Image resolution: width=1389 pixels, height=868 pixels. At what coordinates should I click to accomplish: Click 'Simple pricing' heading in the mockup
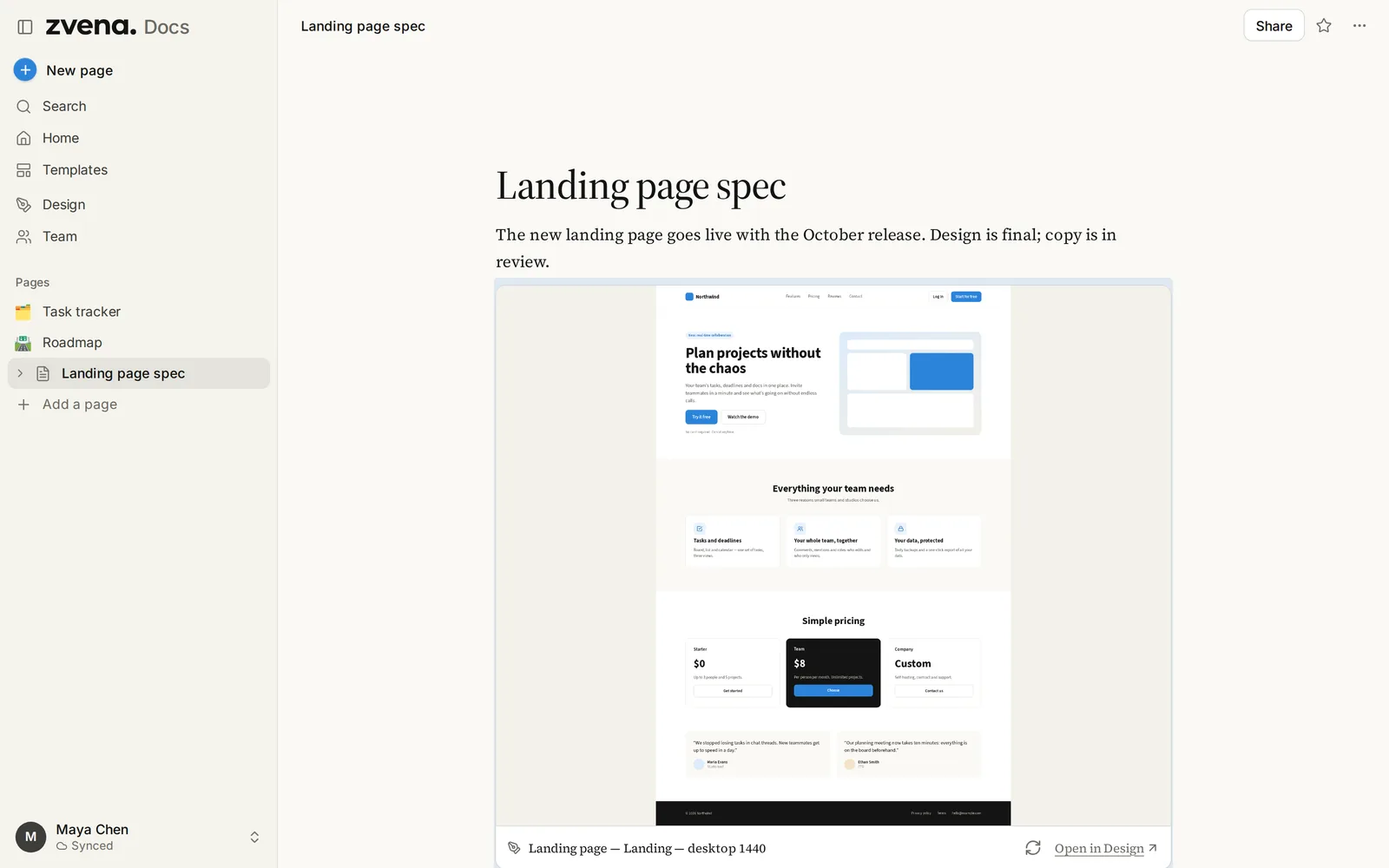pos(833,621)
